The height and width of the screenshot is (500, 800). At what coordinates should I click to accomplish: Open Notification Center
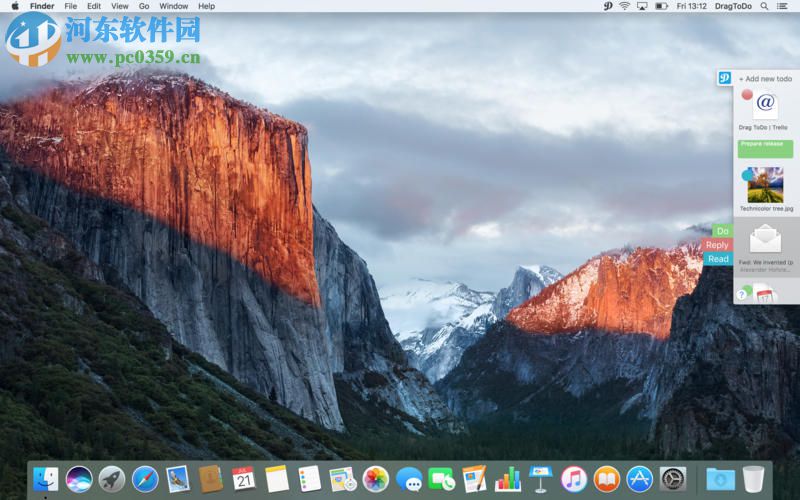[x=782, y=6]
